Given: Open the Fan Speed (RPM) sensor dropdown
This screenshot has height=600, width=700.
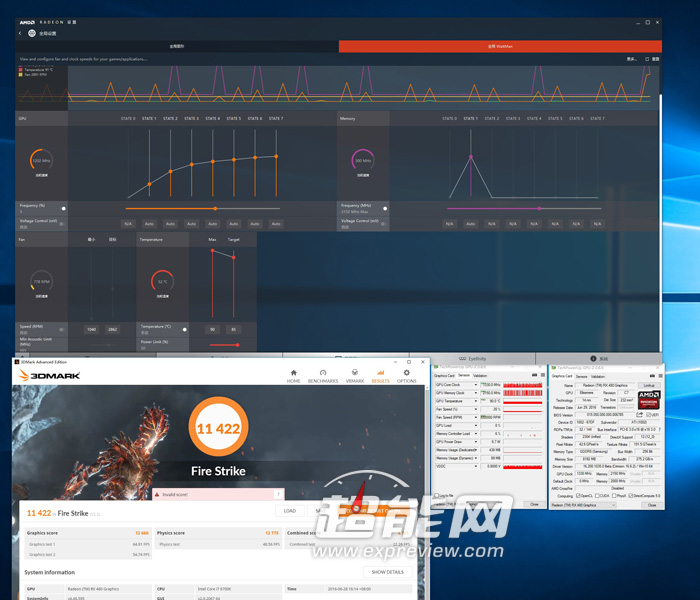Looking at the screenshot, I should tap(475, 417).
